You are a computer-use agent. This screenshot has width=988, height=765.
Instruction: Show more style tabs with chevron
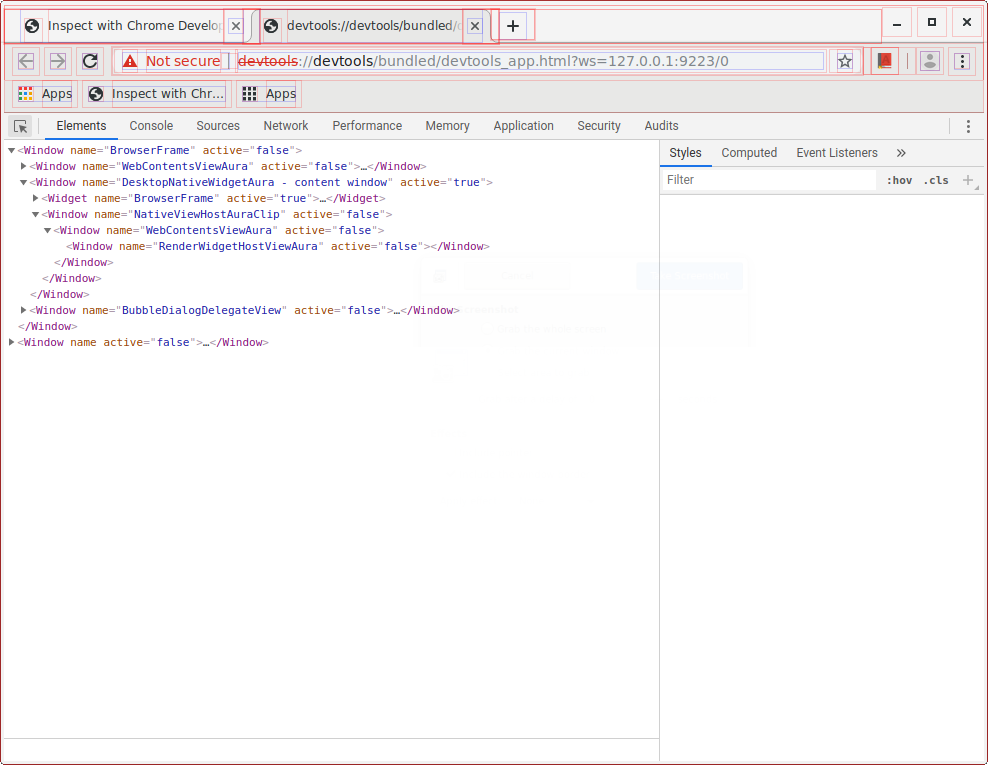click(901, 153)
